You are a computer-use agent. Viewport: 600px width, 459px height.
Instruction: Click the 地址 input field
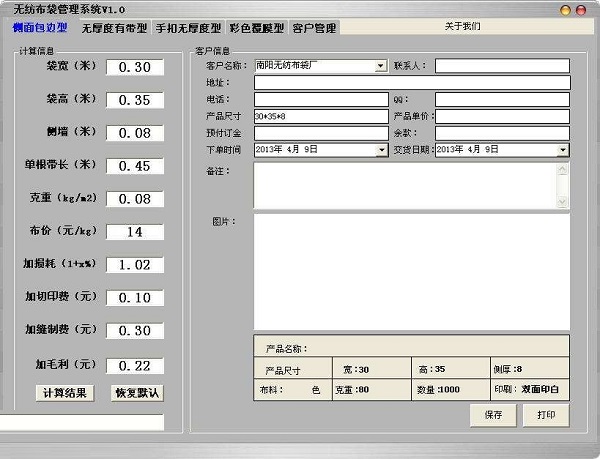[412, 83]
